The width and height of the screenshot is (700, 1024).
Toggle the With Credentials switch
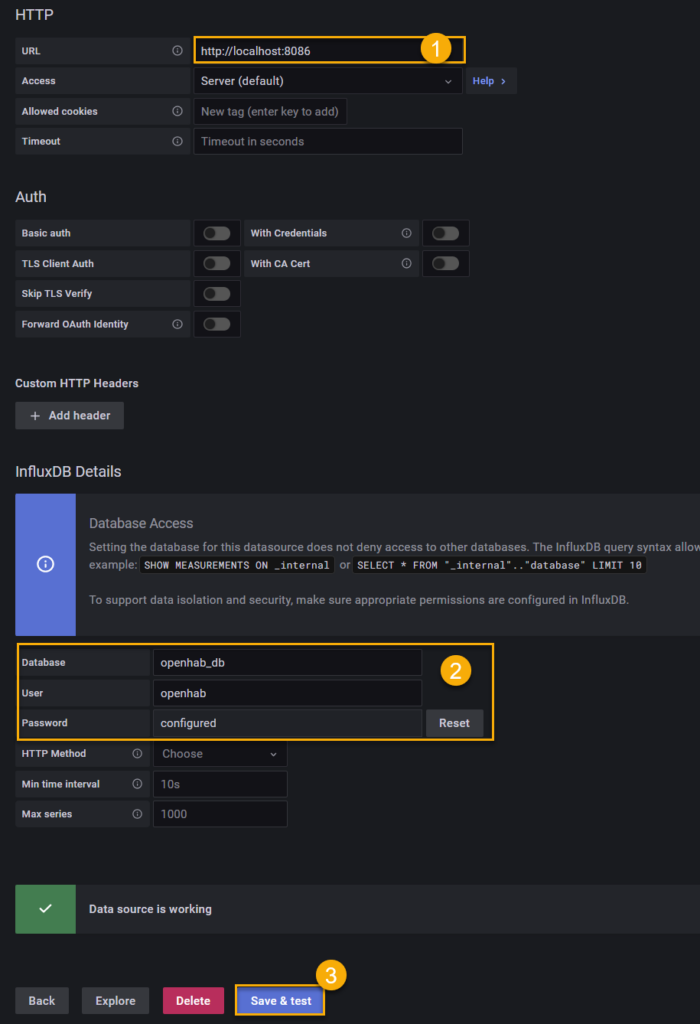pos(445,233)
